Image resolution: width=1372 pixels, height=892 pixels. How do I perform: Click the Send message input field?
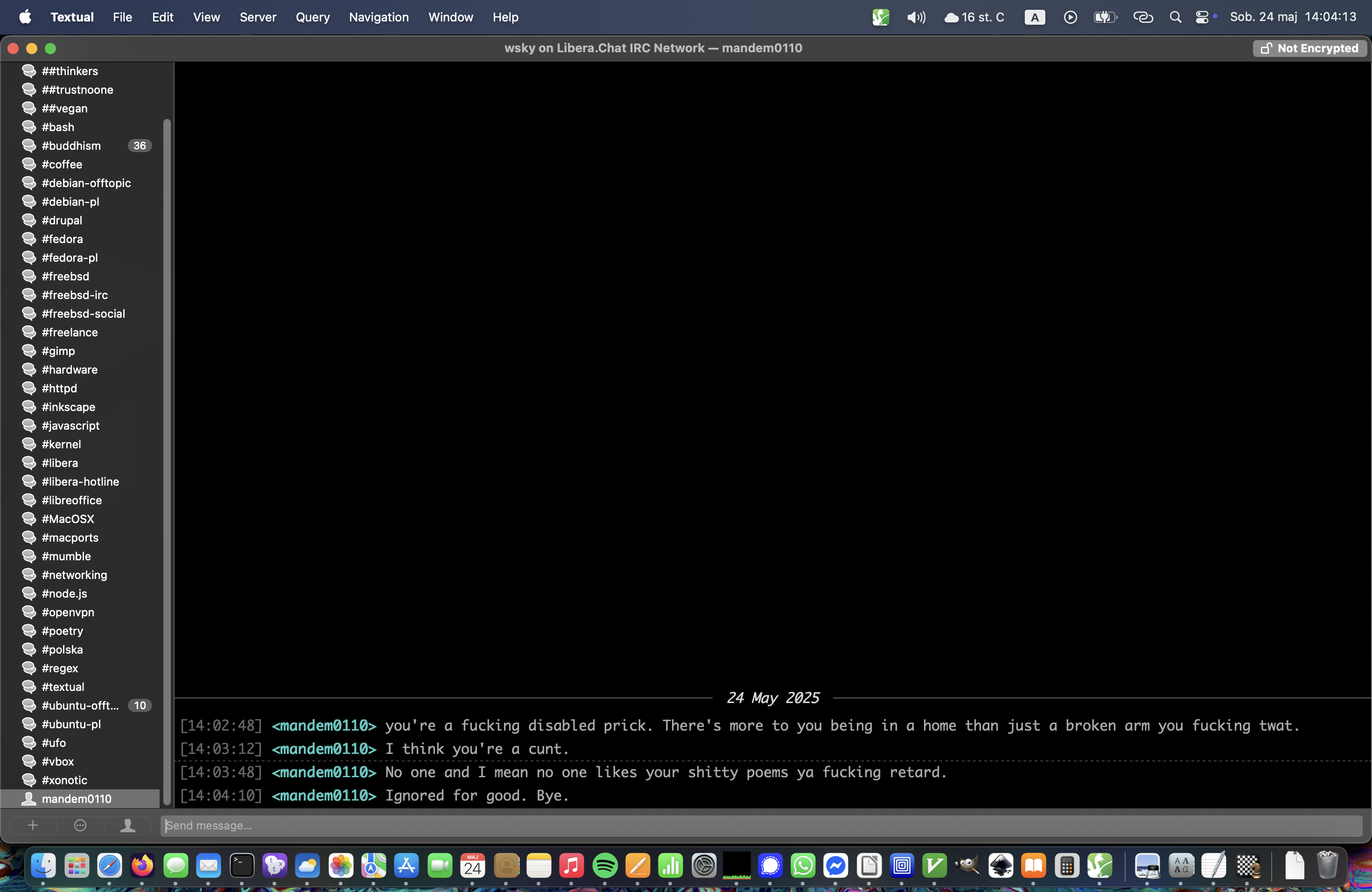(761, 825)
